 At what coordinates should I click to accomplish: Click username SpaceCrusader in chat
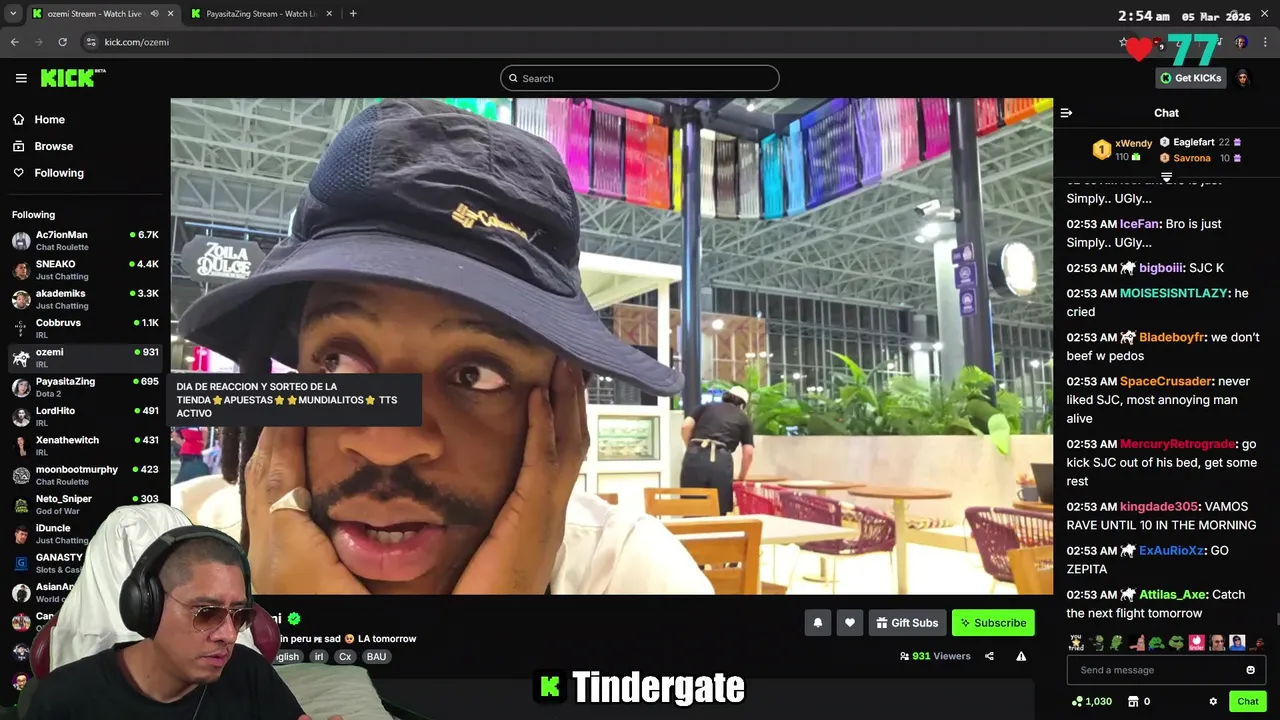click(1166, 381)
